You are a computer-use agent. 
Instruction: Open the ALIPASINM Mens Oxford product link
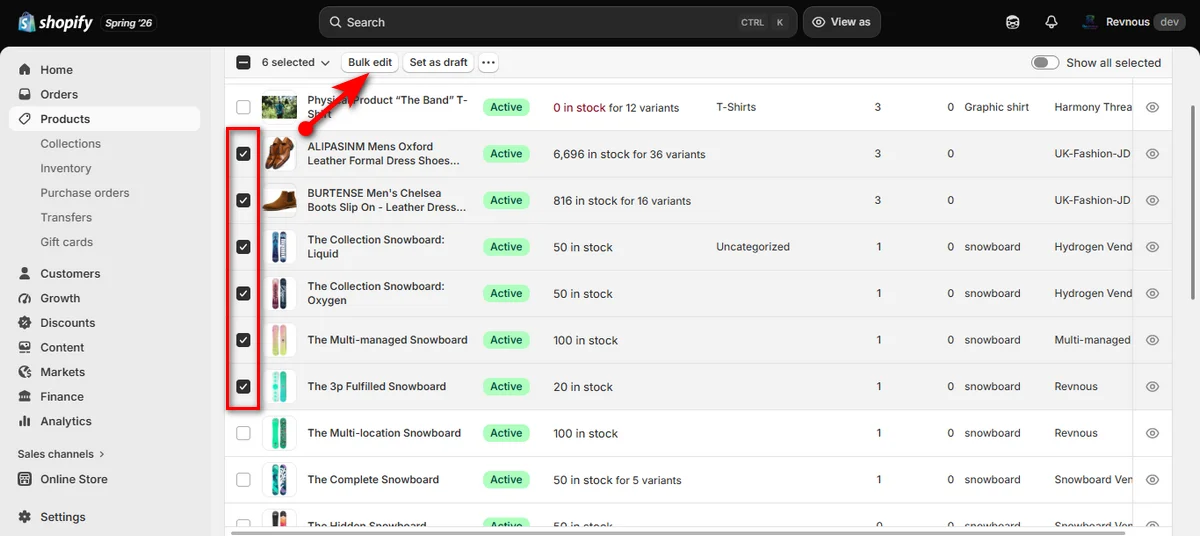384,153
